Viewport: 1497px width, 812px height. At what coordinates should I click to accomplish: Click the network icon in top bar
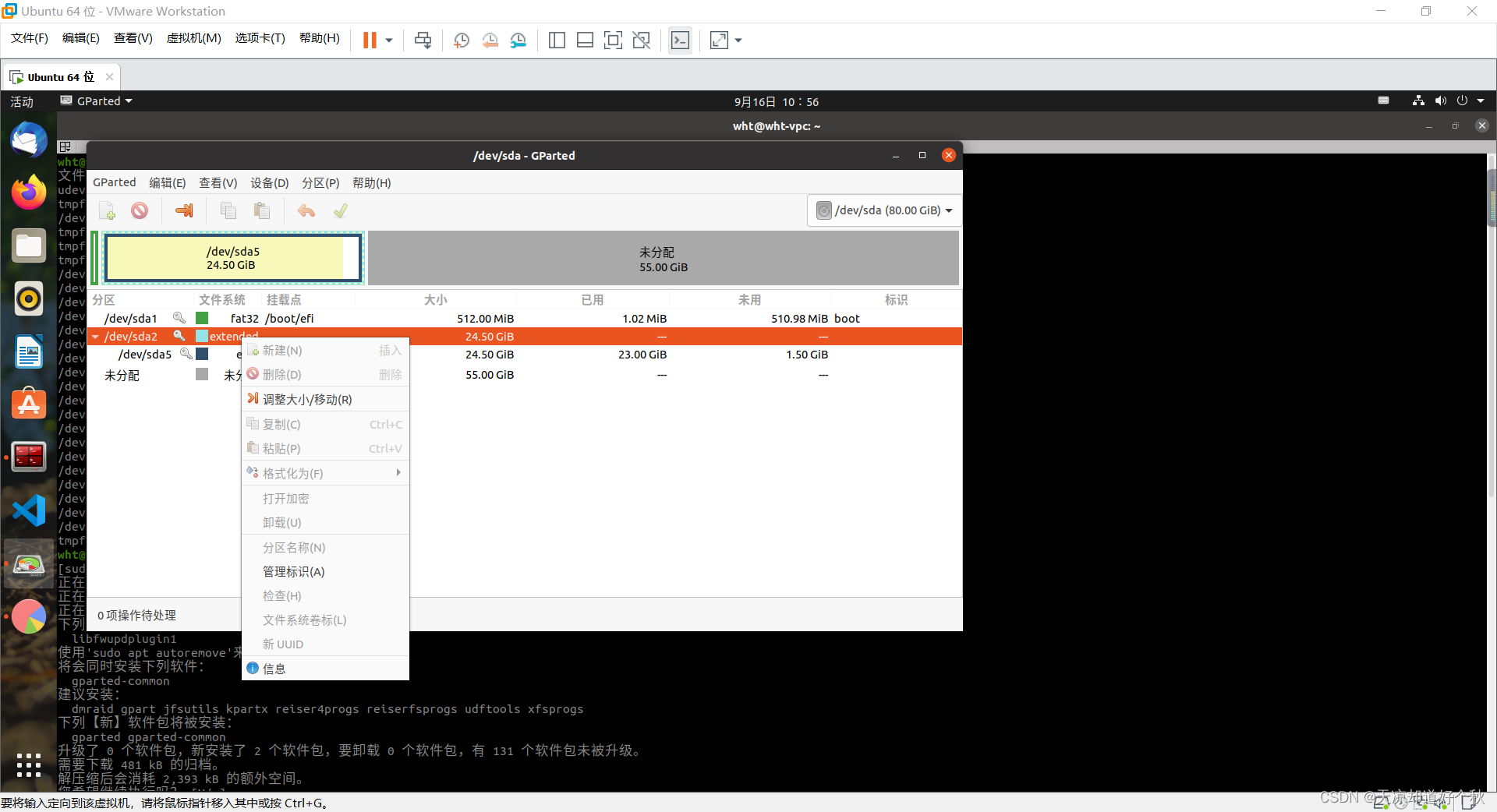[x=1418, y=101]
